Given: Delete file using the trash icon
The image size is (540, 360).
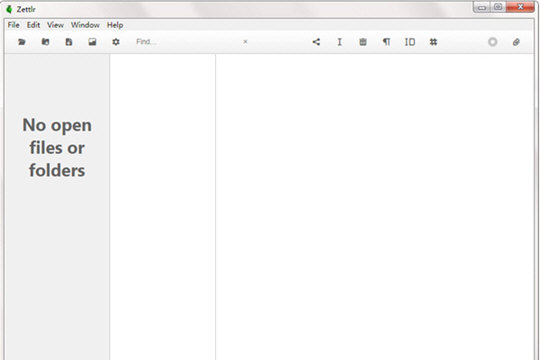Looking at the screenshot, I should tap(363, 42).
